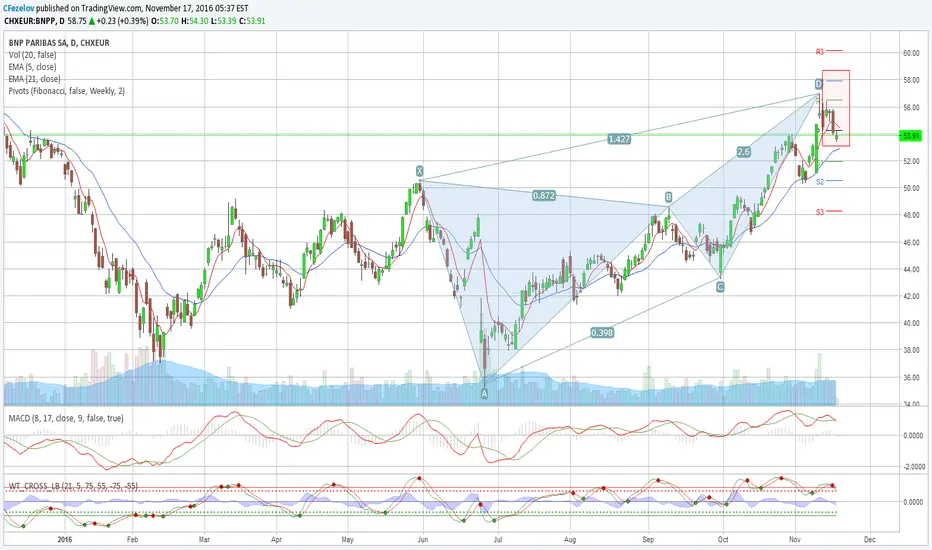Click Aug on the time axis
Screen dimensions: 932x550
[570, 540]
